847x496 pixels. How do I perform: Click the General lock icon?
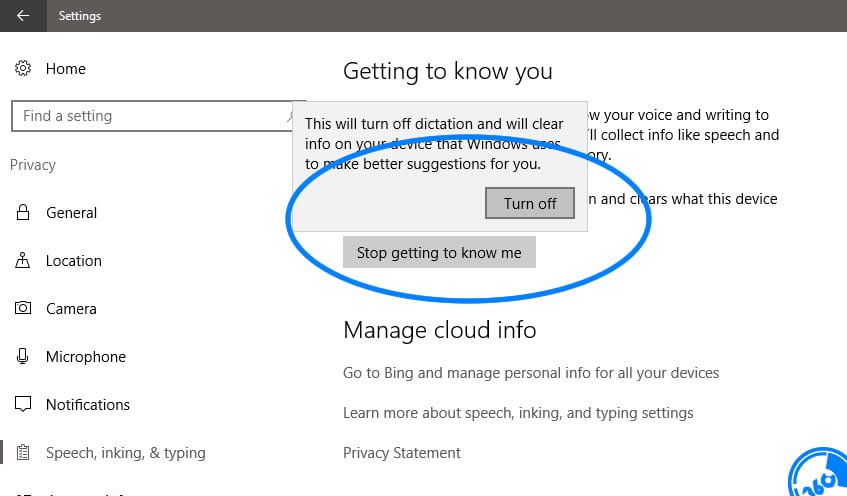tap(23, 213)
